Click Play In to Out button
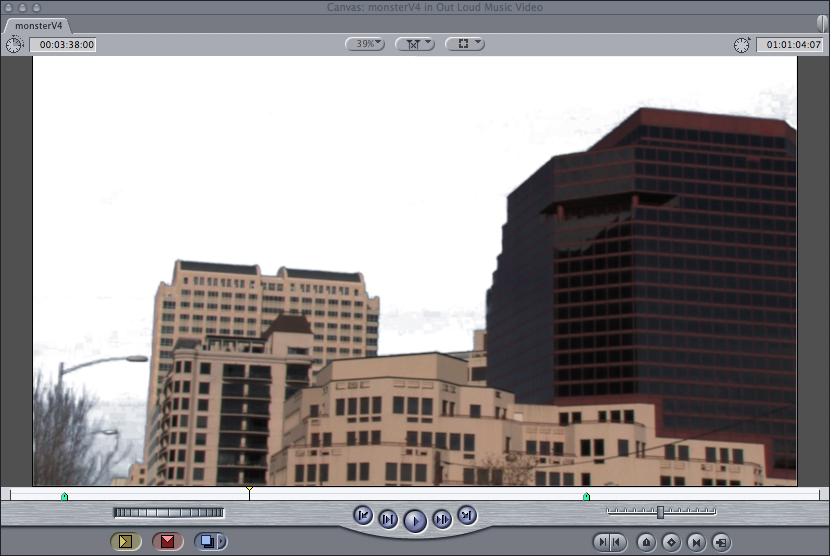 click(388, 518)
